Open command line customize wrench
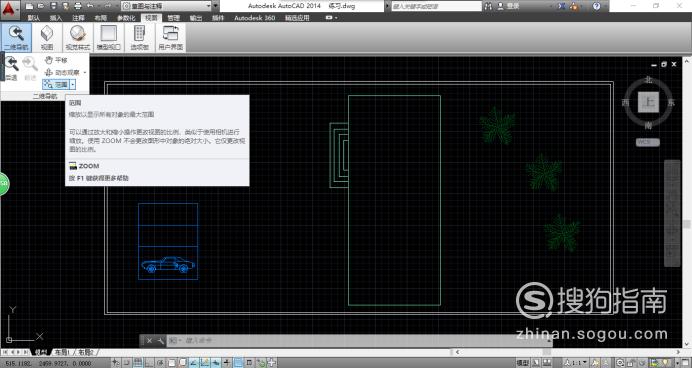The image size is (692, 368). [160, 341]
